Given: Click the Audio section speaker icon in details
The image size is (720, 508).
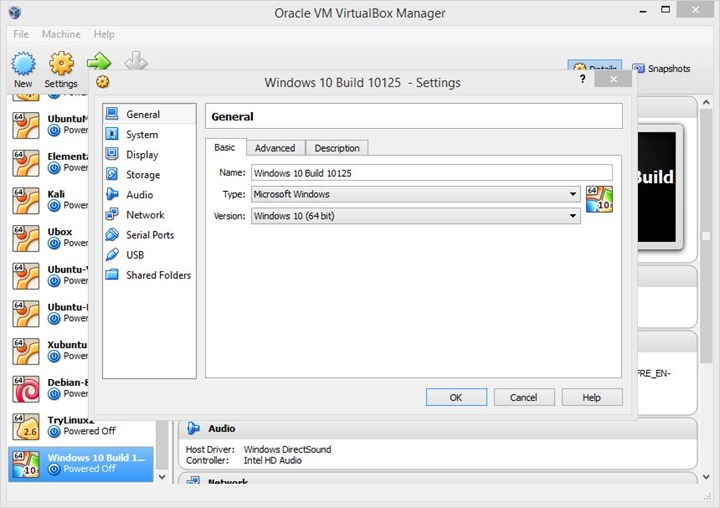Looking at the screenshot, I should click(x=193, y=428).
